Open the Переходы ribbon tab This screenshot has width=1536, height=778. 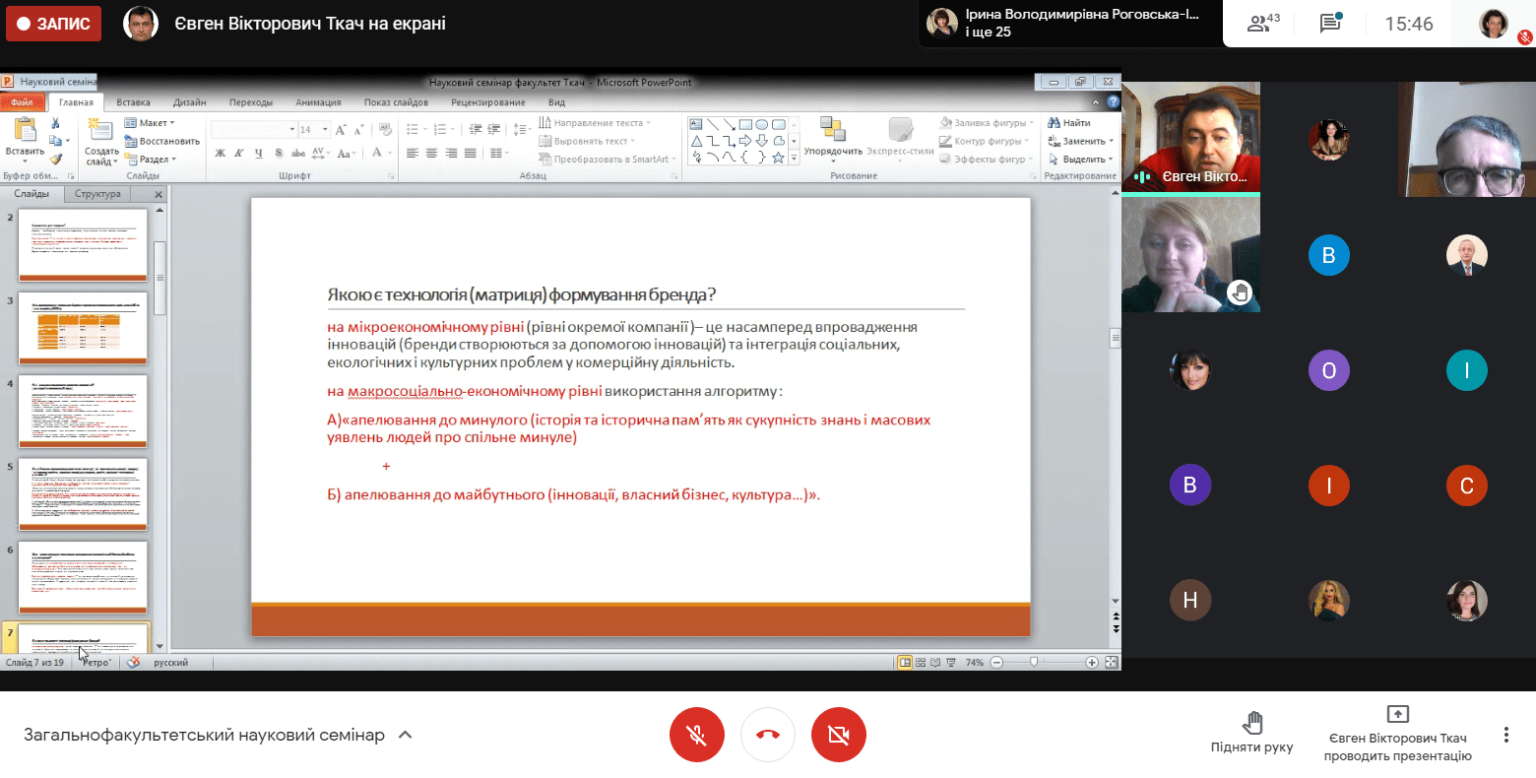point(250,102)
